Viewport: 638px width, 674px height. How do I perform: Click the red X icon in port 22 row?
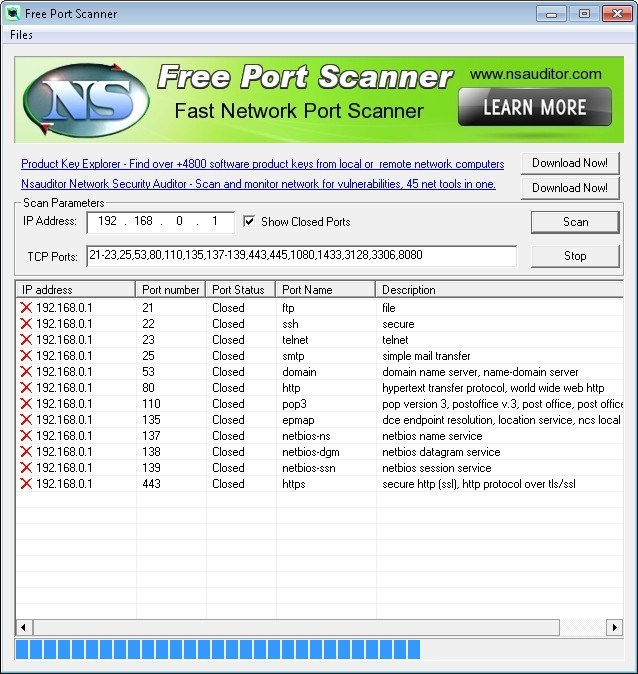click(26, 324)
